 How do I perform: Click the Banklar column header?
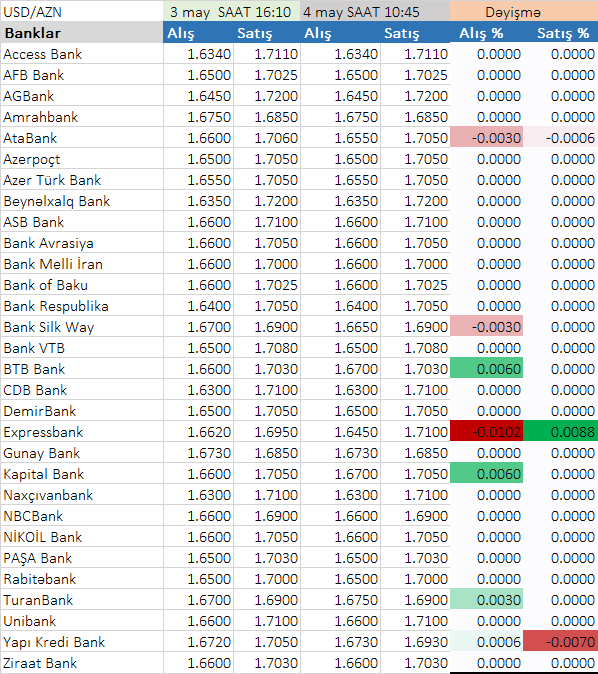pyautogui.click(x=82, y=33)
